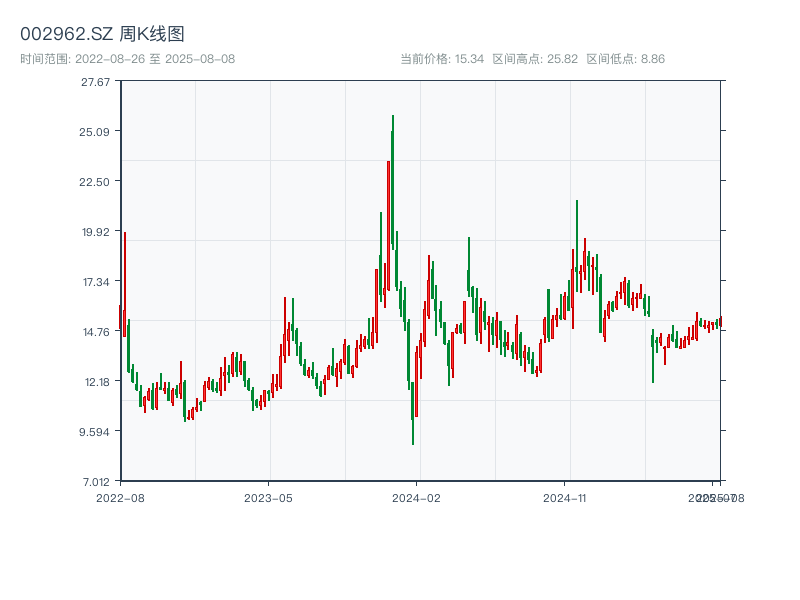
Task: Click the 12.18 y-axis label
Action: 96,381
